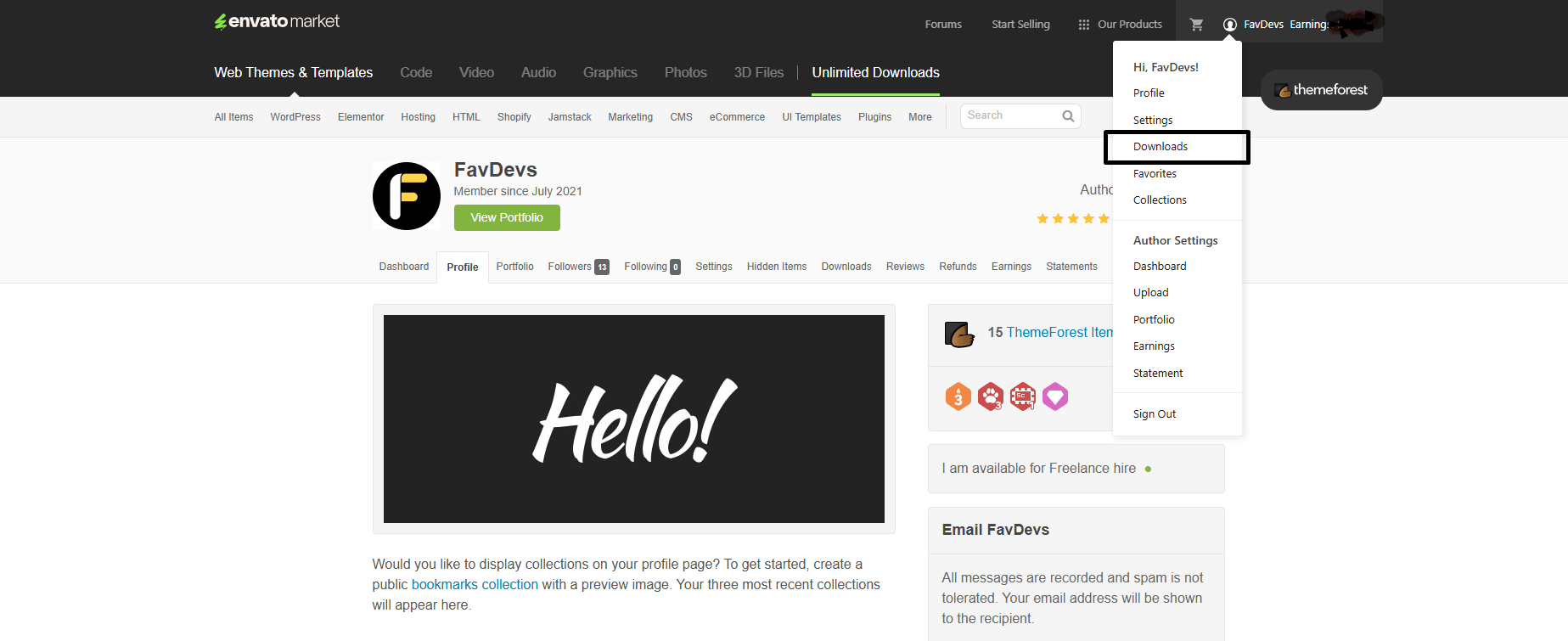The width and height of the screenshot is (1568, 641).
Task: Select the Video marketplace category
Action: click(x=476, y=73)
